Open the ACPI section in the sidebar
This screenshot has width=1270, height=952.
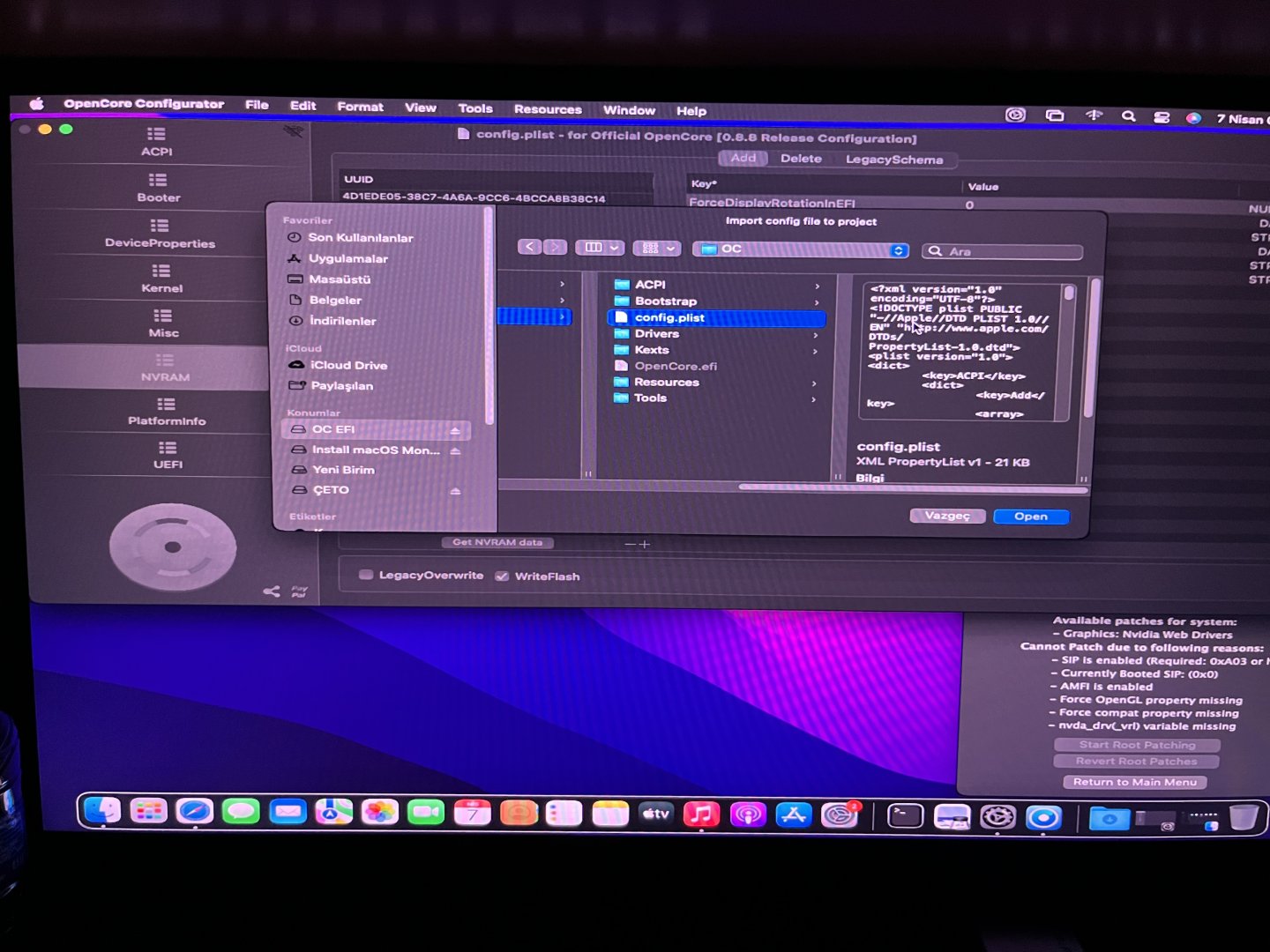(x=156, y=141)
